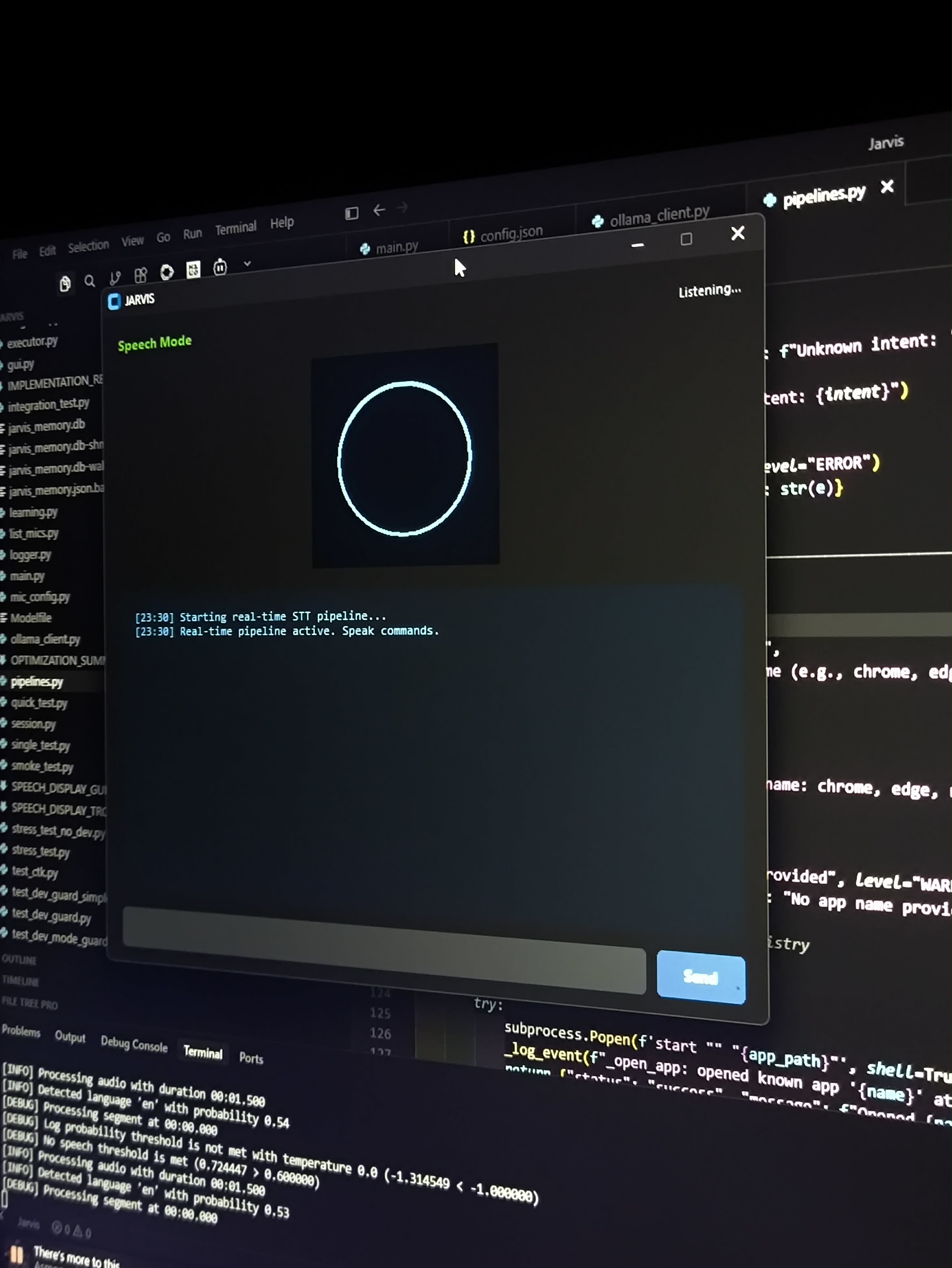Open the File menu

[x=20, y=253]
